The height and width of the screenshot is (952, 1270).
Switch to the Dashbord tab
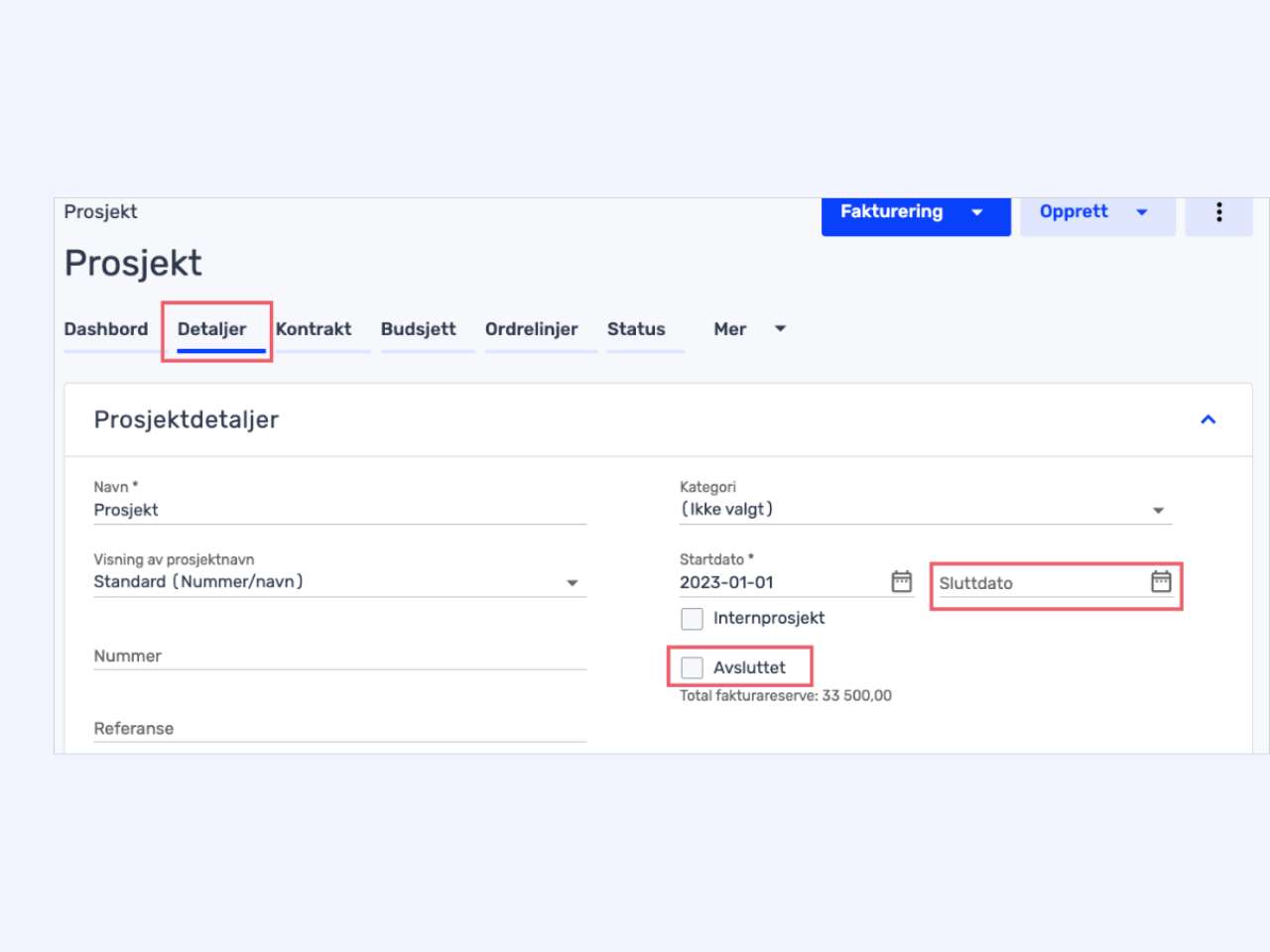(106, 329)
